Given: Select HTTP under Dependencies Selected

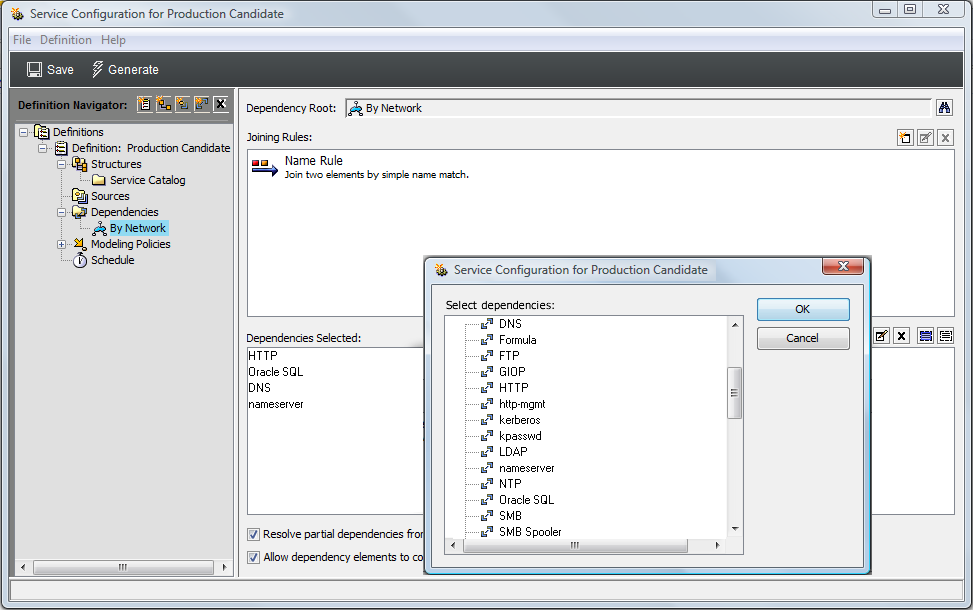Looking at the screenshot, I should pos(262,356).
